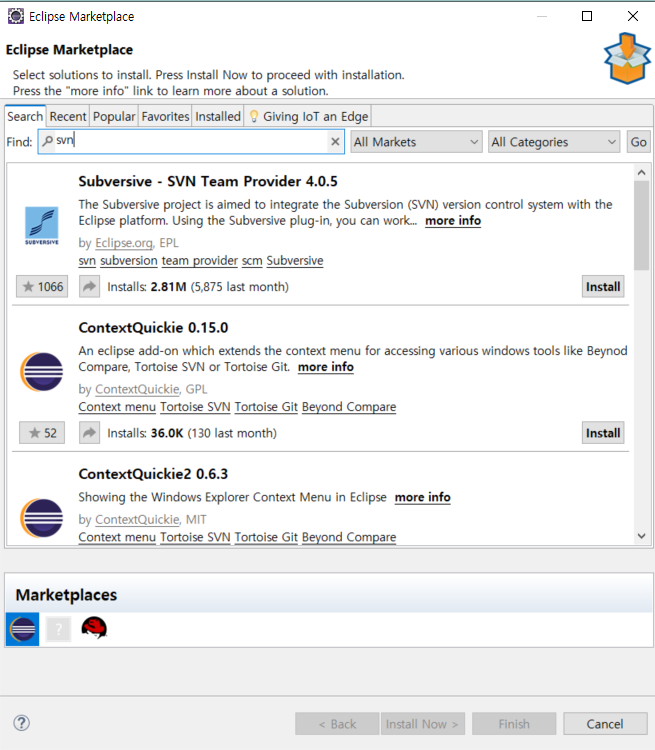Click the Cancel button
The width and height of the screenshot is (655, 750).
(605, 724)
